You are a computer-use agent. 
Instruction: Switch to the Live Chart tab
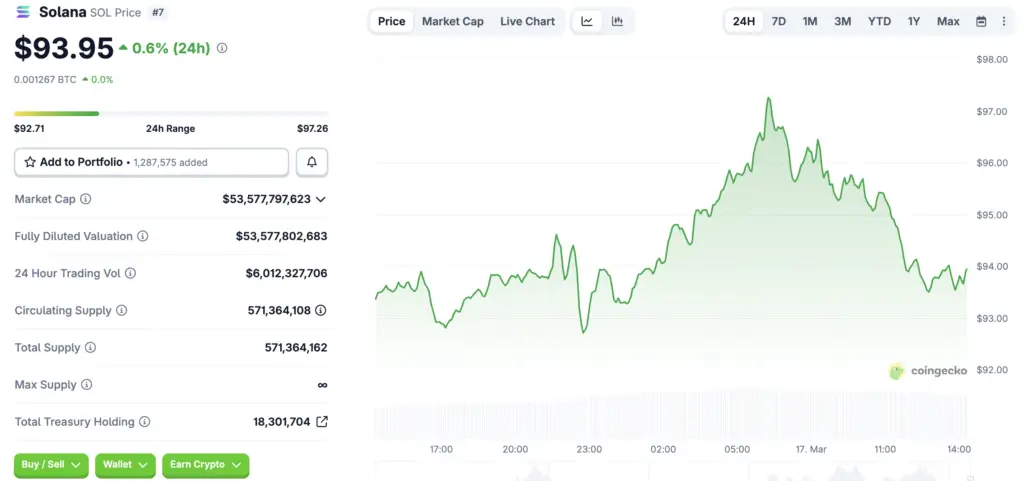tap(527, 21)
